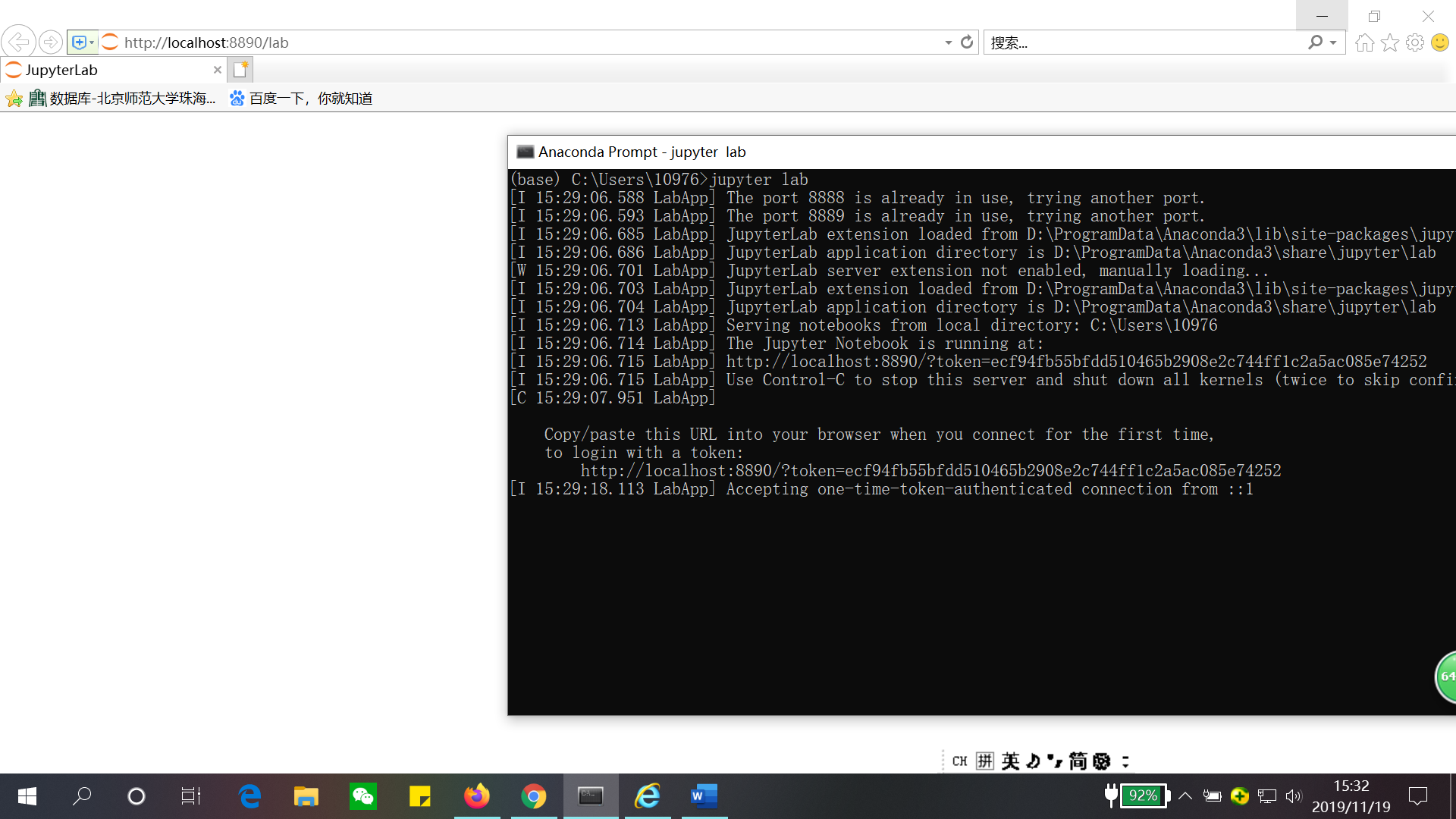Click the 搜索 search input box
1456x819 pixels.
pos(1145,42)
